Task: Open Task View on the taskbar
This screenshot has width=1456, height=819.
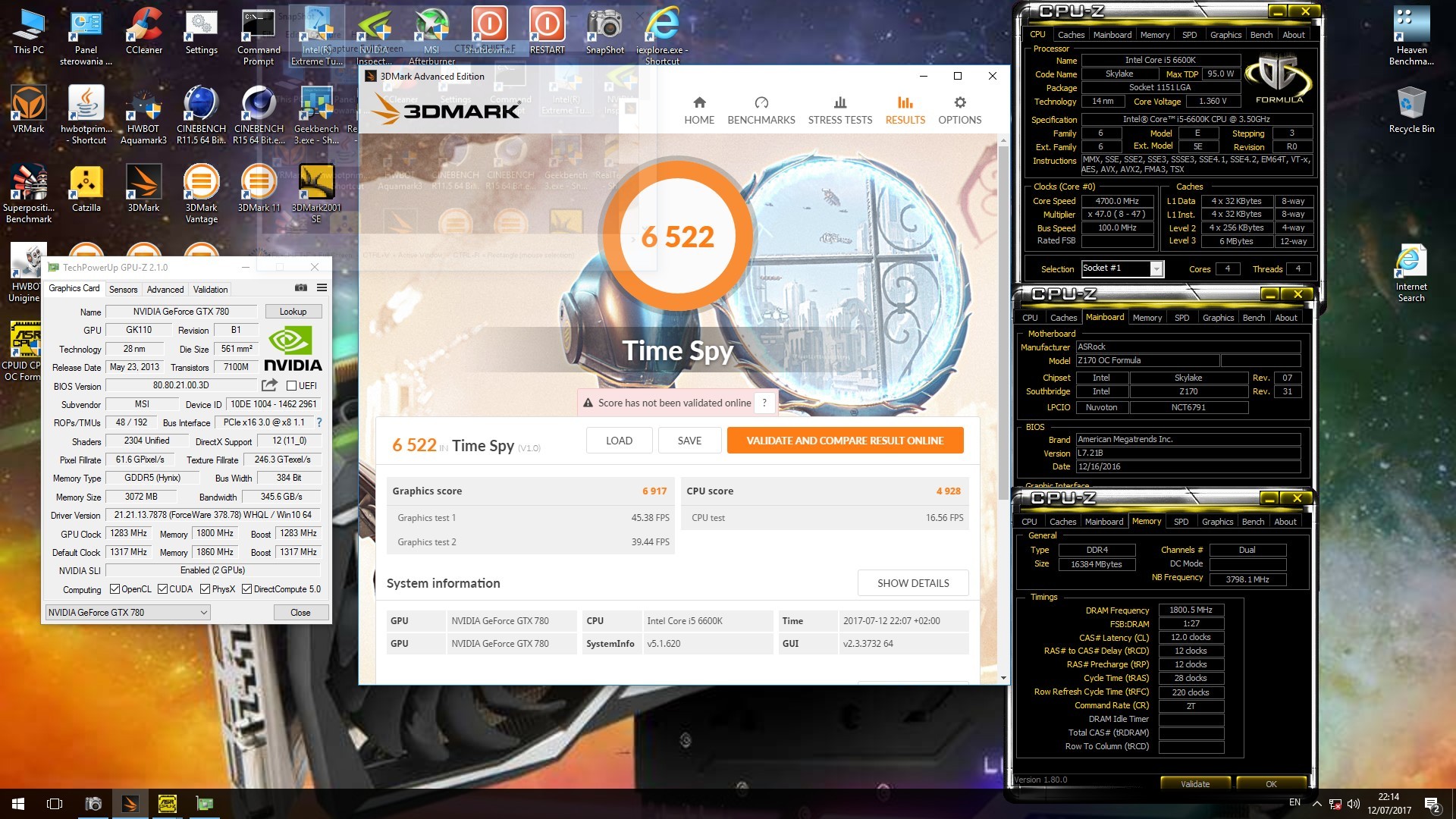Action: point(55,804)
